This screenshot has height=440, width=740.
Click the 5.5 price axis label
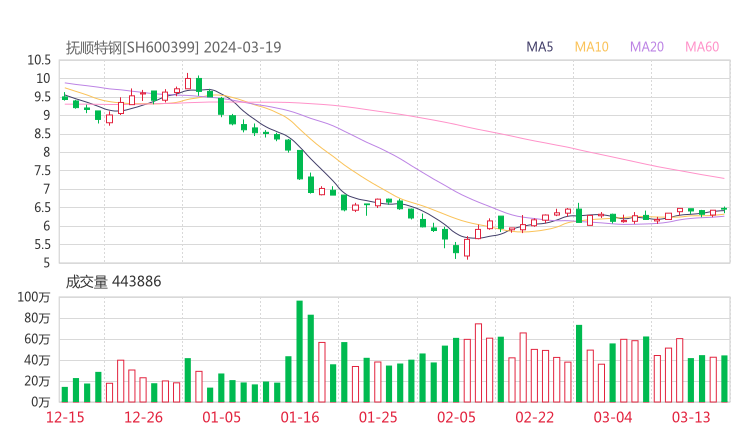coord(42,245)
